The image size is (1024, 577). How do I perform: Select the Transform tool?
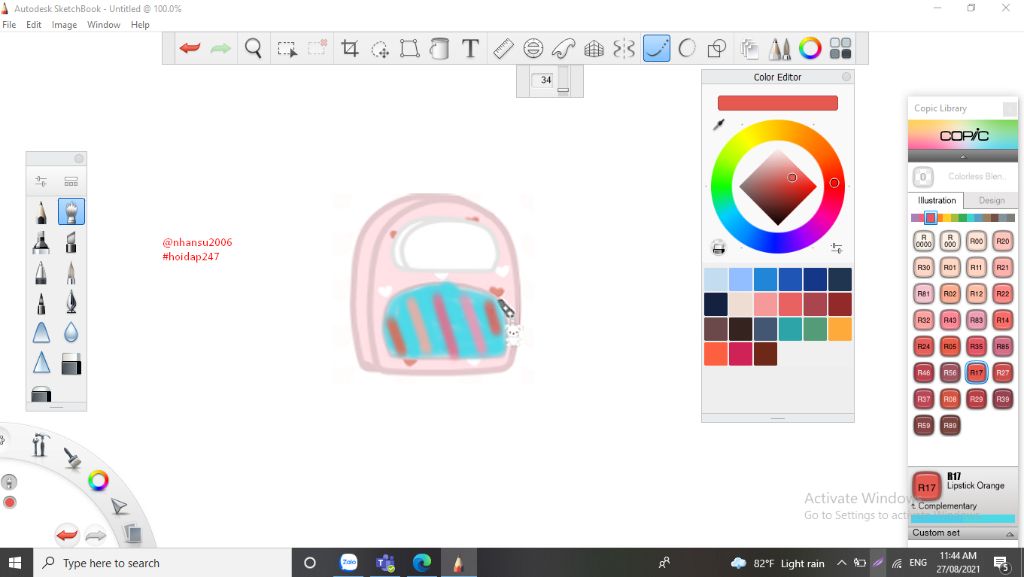tap(409, 48)
